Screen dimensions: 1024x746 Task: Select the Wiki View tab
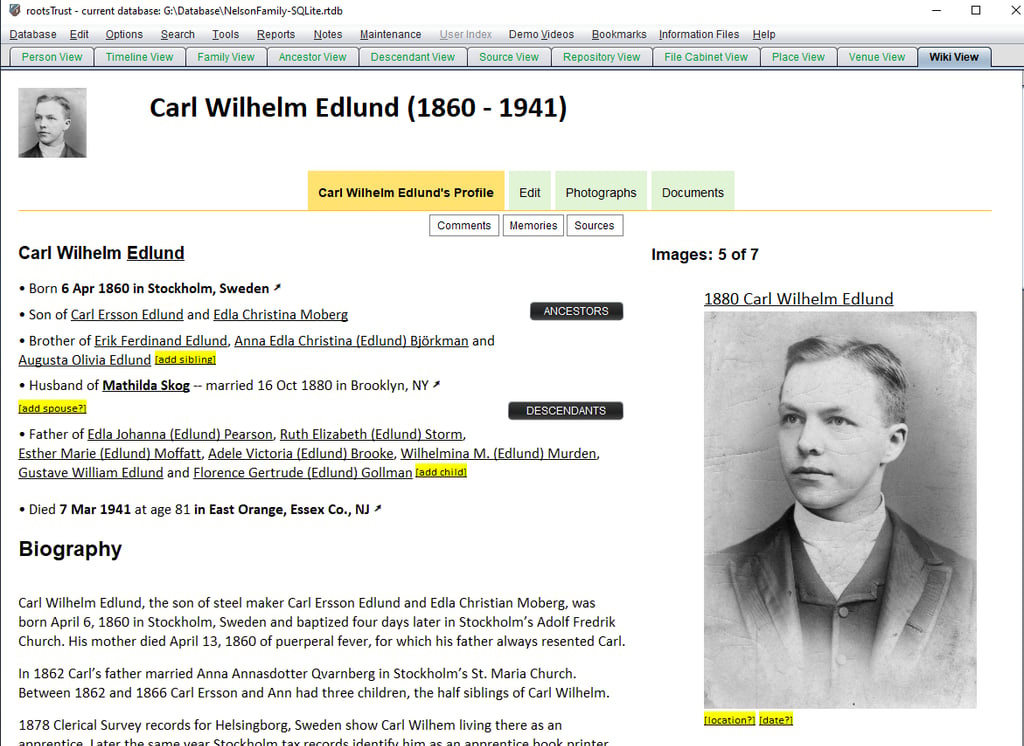click(x=954, y=57)
